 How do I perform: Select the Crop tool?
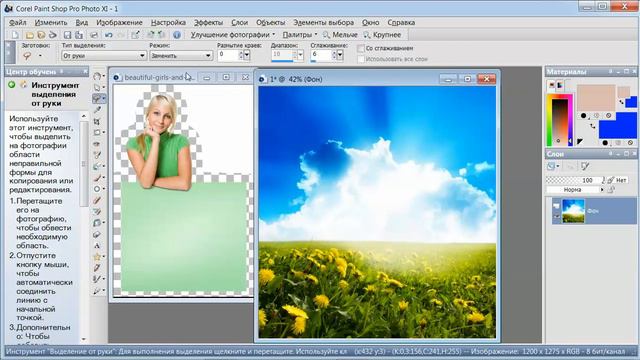point(97,121)
